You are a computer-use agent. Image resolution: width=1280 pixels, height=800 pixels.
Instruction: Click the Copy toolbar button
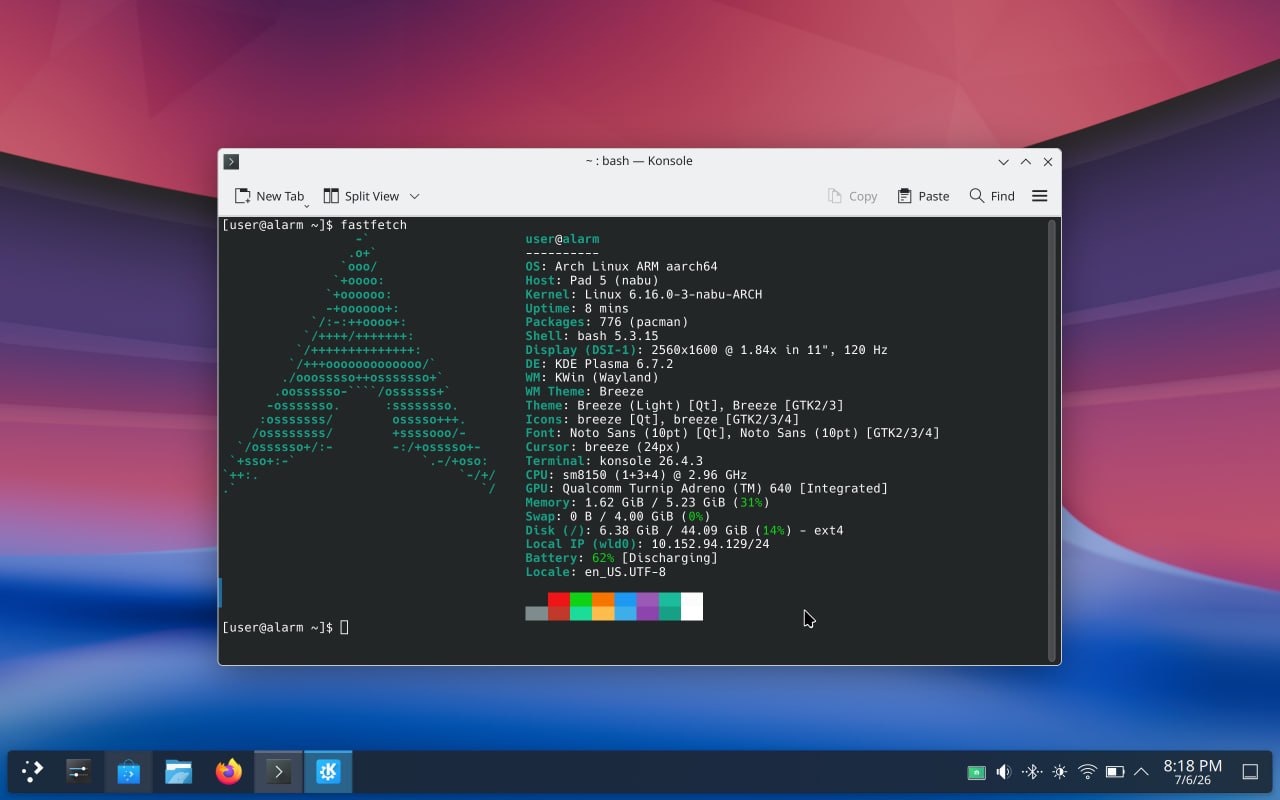click(852, 196)
